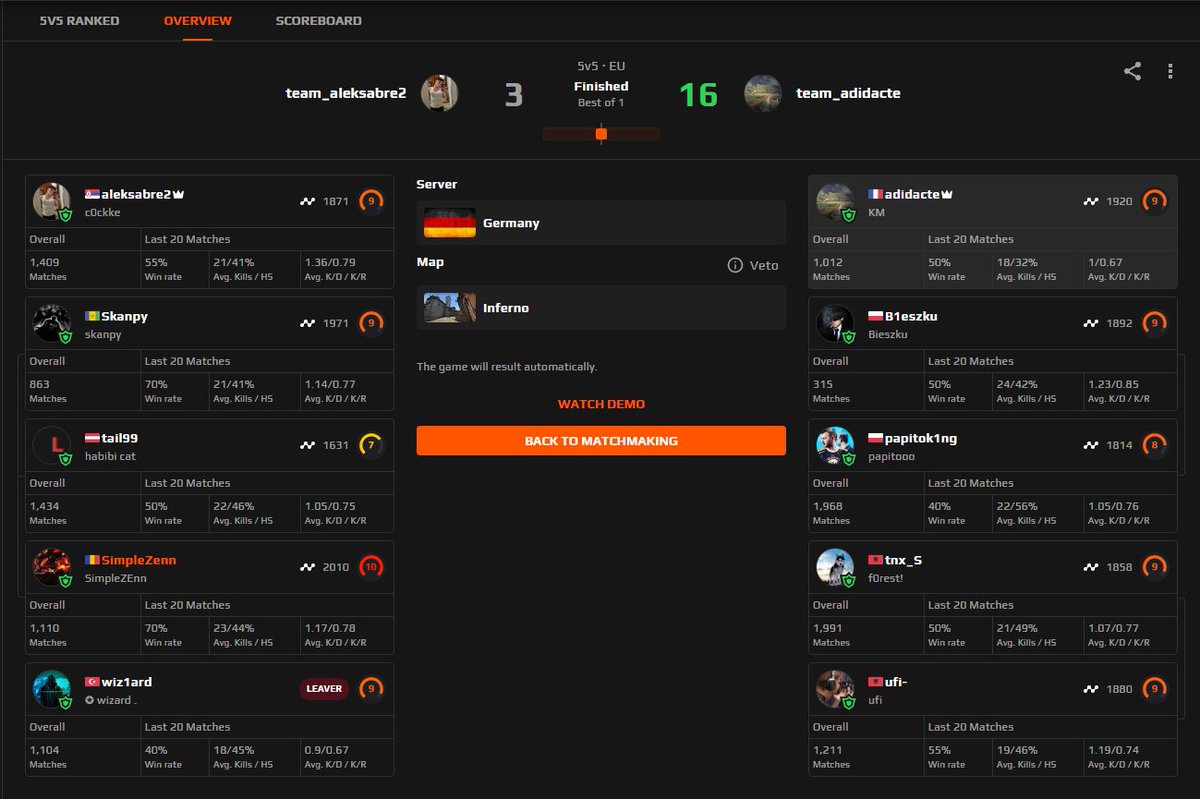Viewport: 1200px width, 799px height.
Task: Click Skanpy skill level 9 badge
Action: [372, 323]
